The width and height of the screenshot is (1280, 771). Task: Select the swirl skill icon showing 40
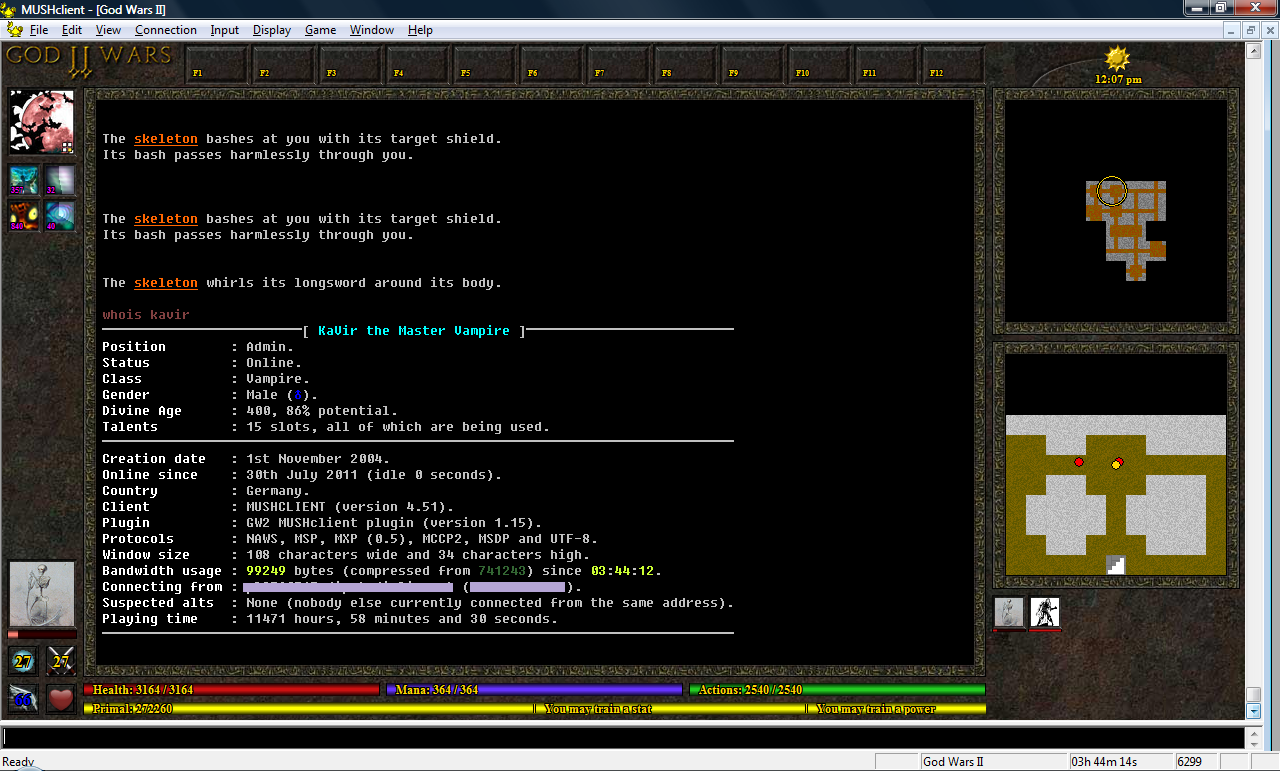coord(59,215)
